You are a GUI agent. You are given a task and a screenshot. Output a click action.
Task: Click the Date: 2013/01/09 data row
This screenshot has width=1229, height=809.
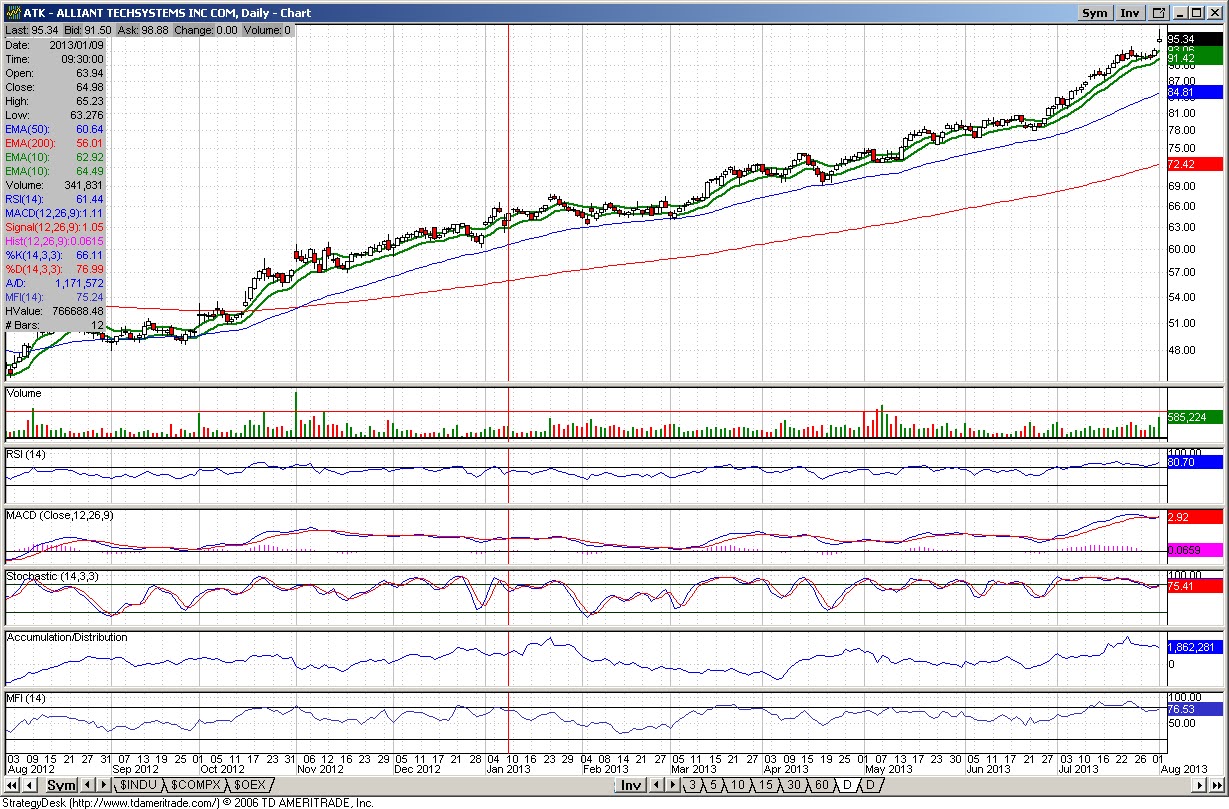pos(55,45)
